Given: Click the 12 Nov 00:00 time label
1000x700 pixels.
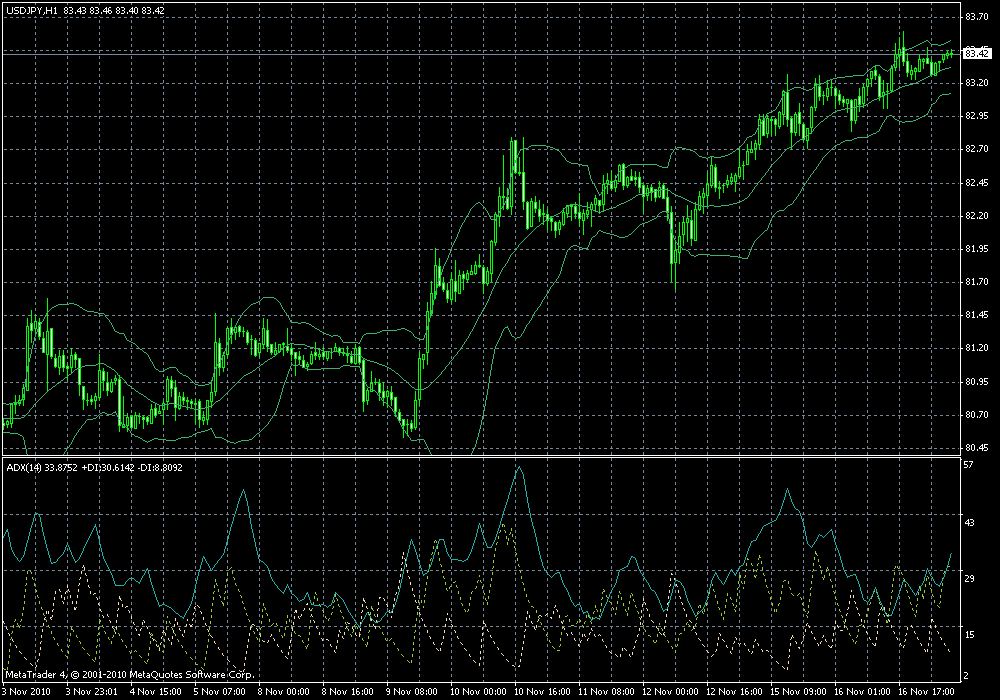Looking at the screenshot, I should tap(670, 692).
